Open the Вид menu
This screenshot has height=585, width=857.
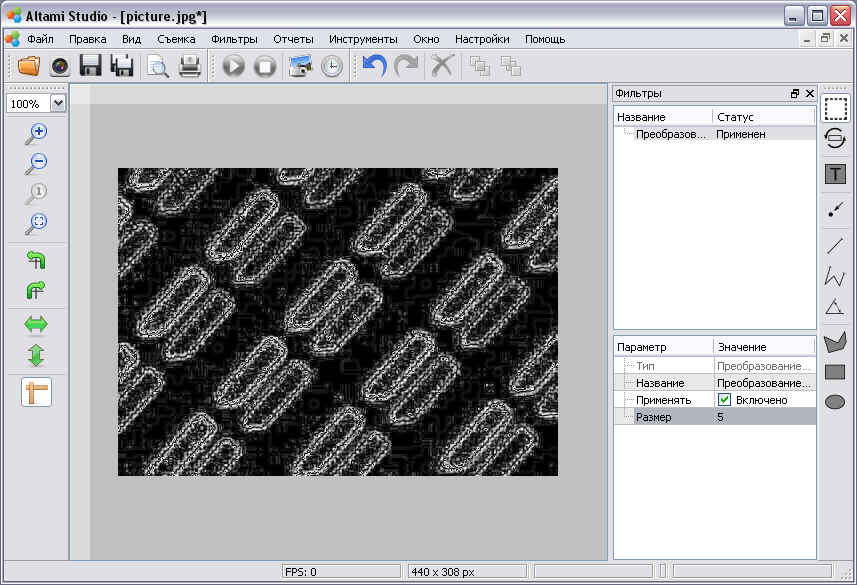(131, 39)
